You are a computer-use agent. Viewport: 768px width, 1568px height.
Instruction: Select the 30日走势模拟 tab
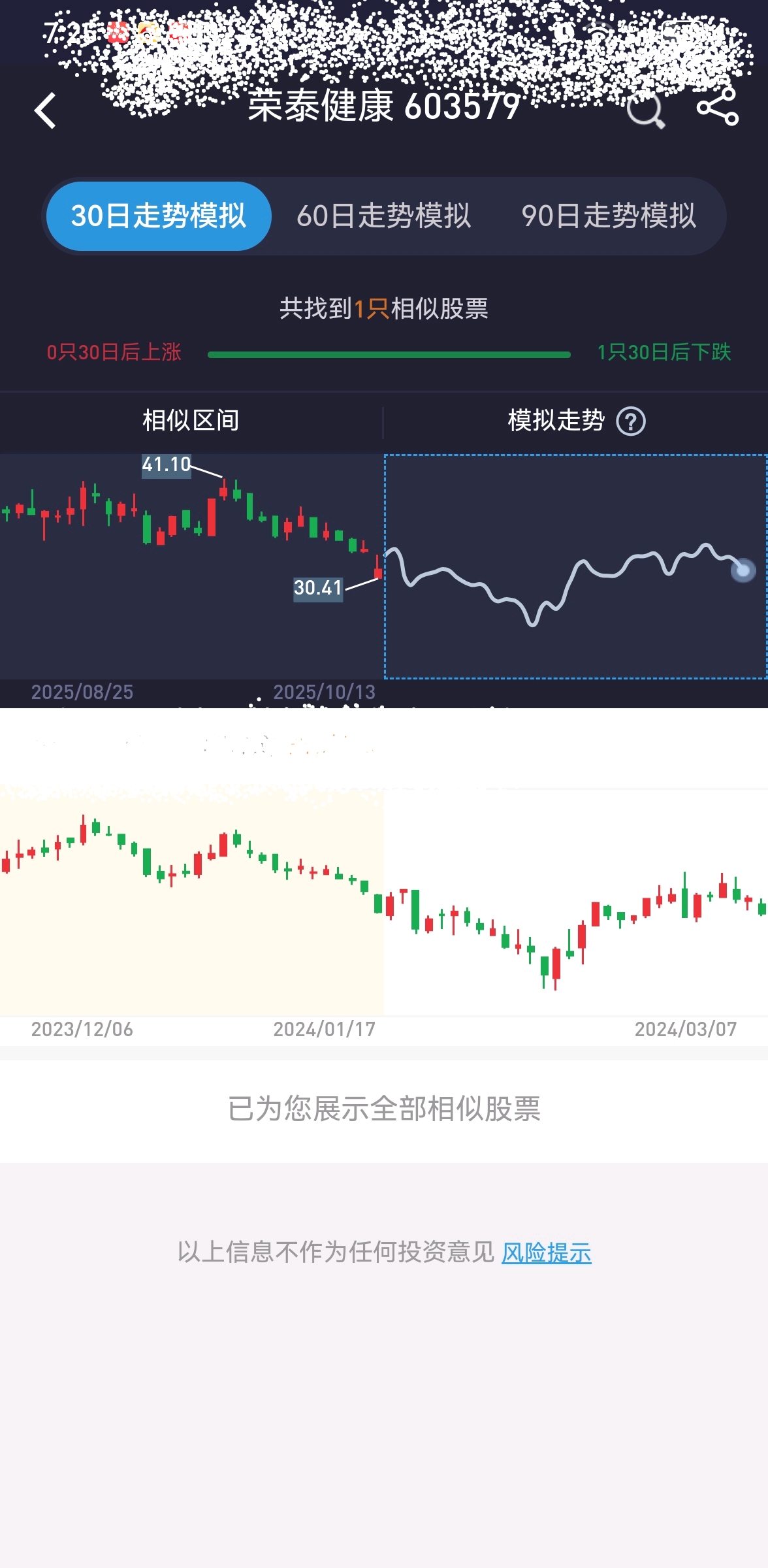pyautogui.click(x=159, y=216)
